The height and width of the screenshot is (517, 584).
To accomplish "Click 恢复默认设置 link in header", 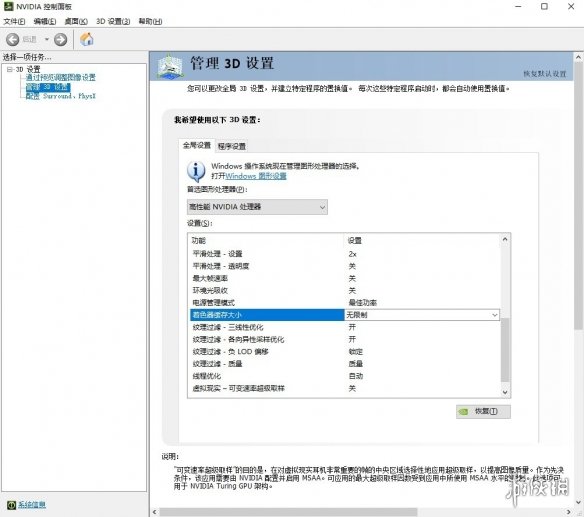I will tap(545, 74).
